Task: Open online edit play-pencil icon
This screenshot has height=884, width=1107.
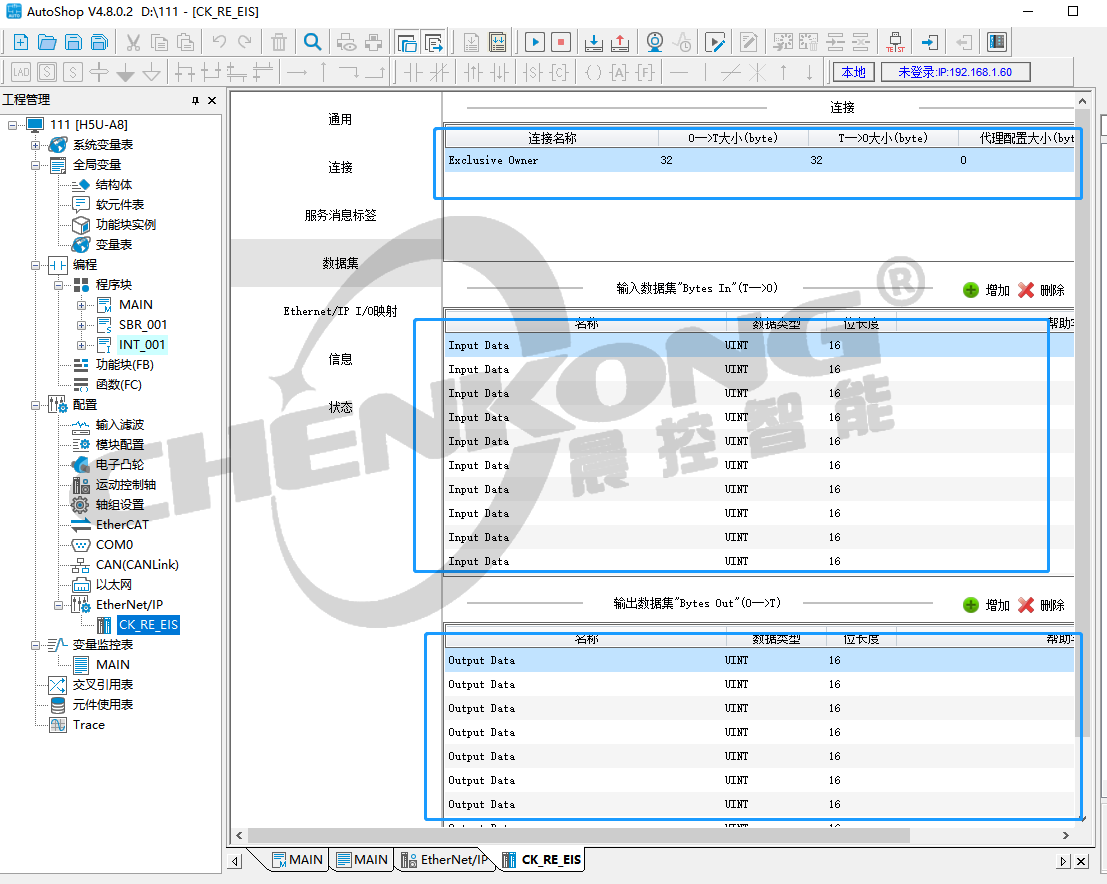Action: (x=715, y=42)
